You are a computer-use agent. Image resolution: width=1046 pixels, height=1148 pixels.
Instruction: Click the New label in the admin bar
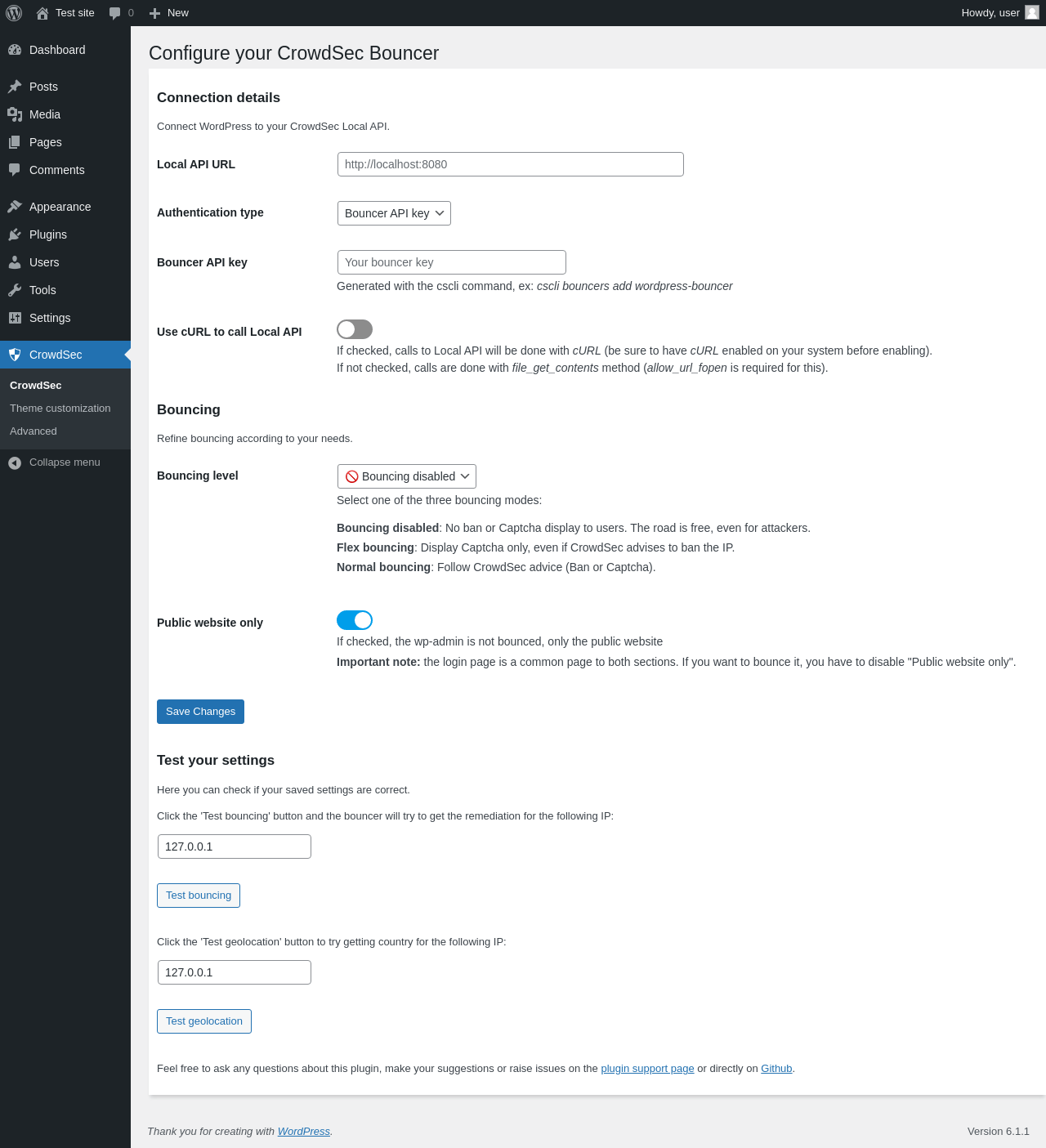pyautogui.click(x=178, y=13)
